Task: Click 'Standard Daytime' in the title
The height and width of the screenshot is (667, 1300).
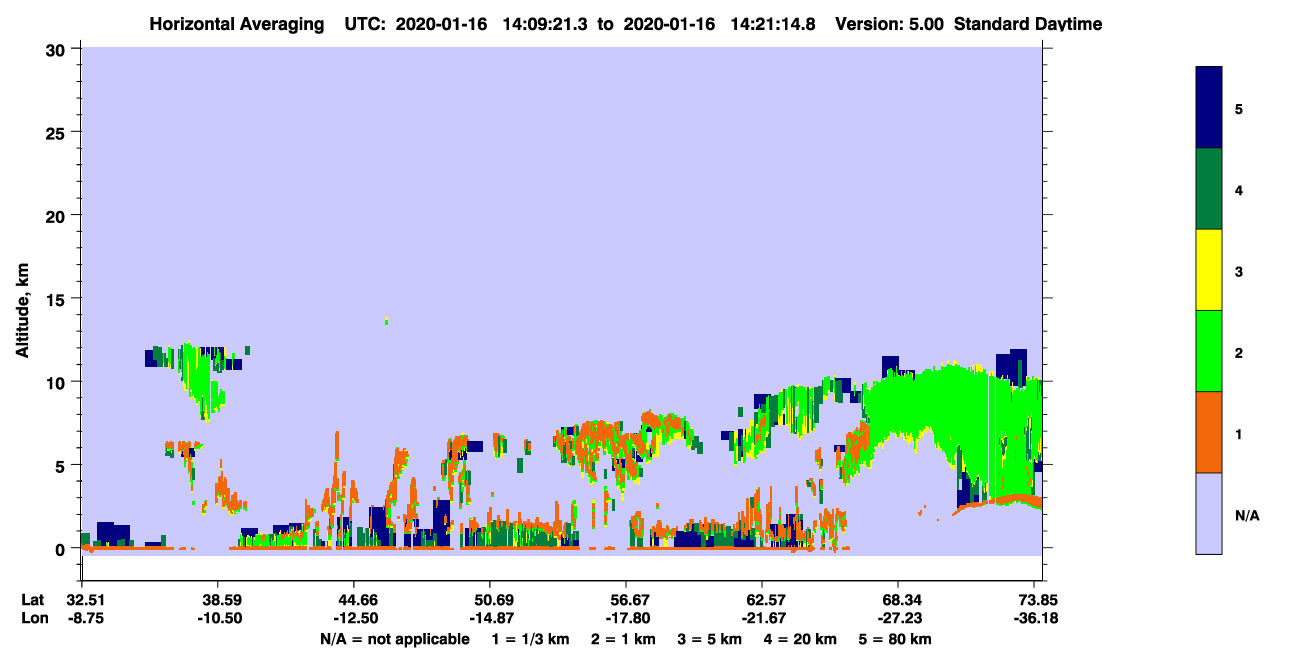Action: coord(1028,24)
